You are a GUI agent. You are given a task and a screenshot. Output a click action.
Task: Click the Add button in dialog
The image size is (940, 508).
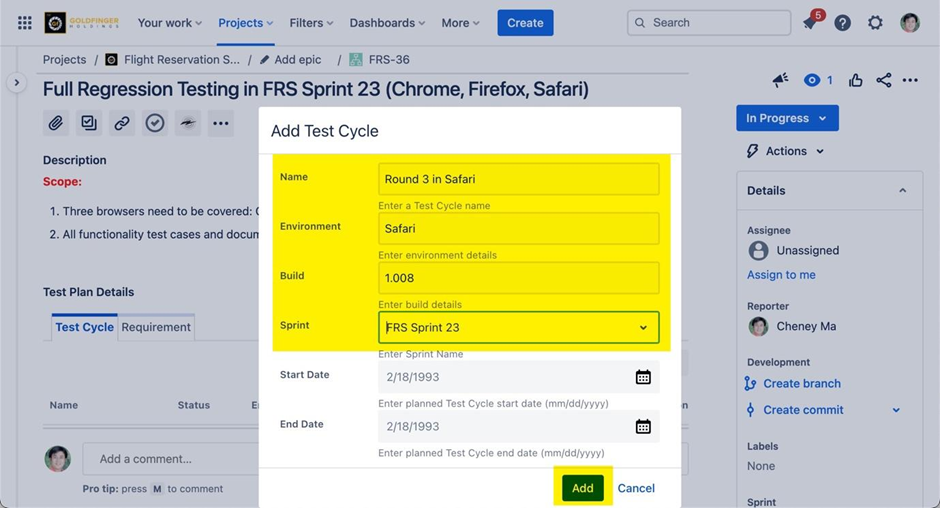[x=583, y=488]
